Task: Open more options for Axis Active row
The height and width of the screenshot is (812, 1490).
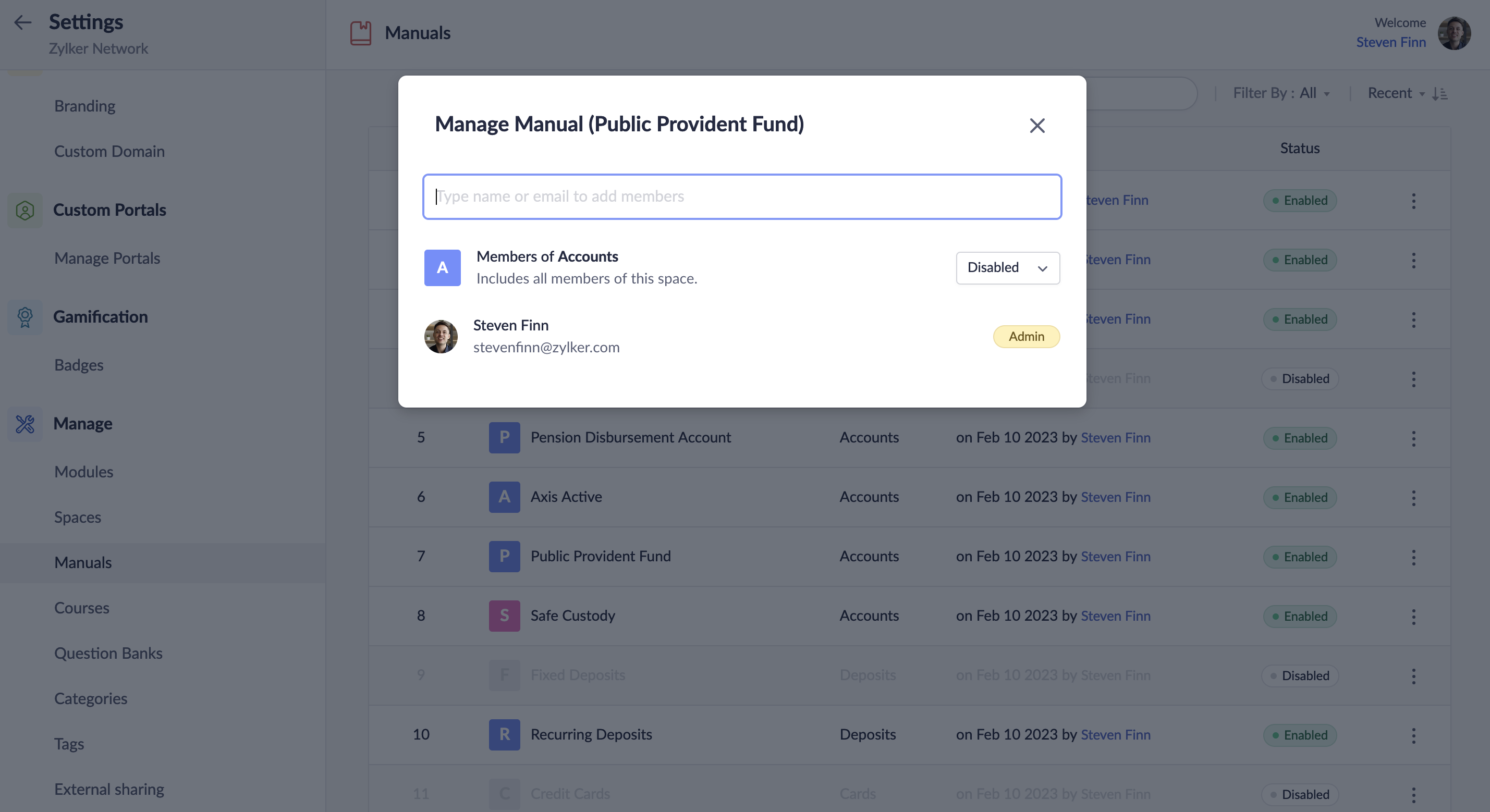Action: tap(1414, 498)
